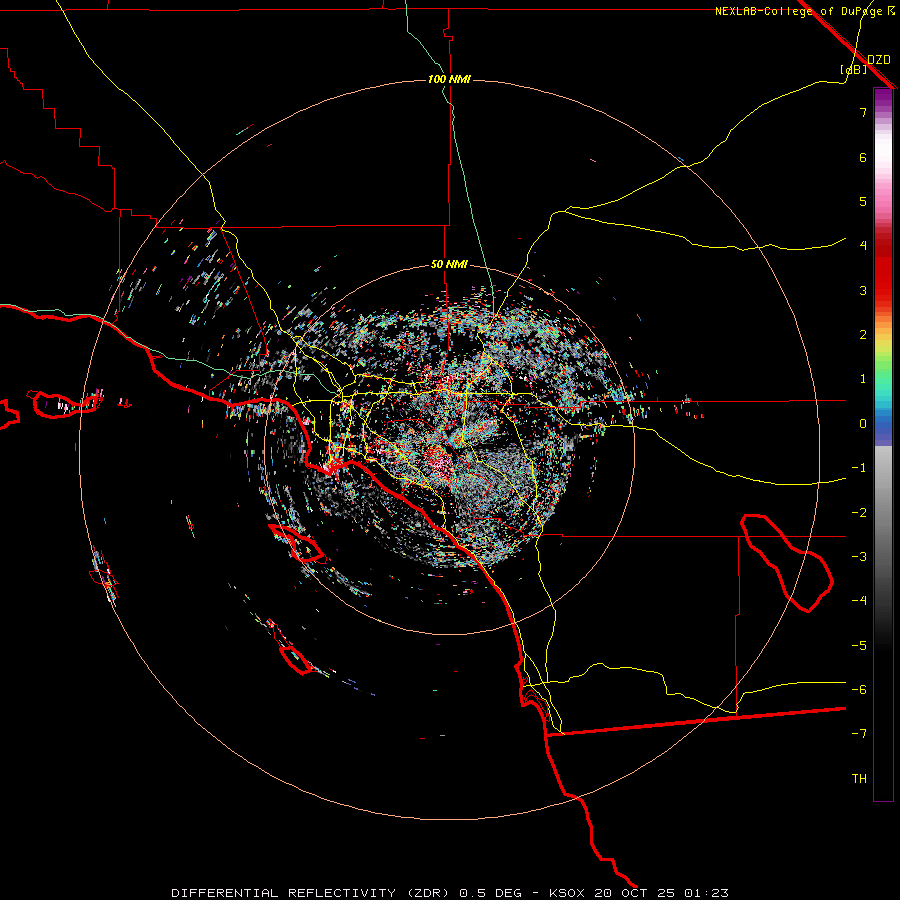Click the 5 value on color scale

coord(863,201)
